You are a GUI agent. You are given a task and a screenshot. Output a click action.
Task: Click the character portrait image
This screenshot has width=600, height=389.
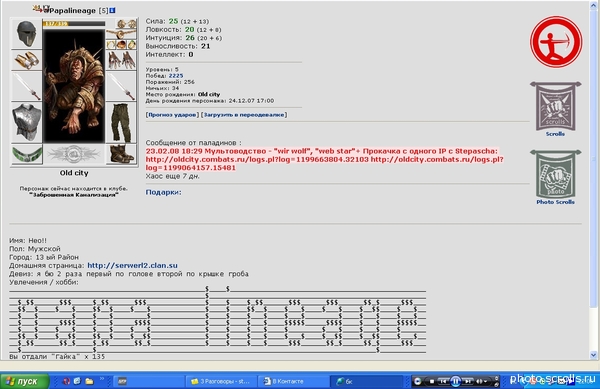[74, 86]
